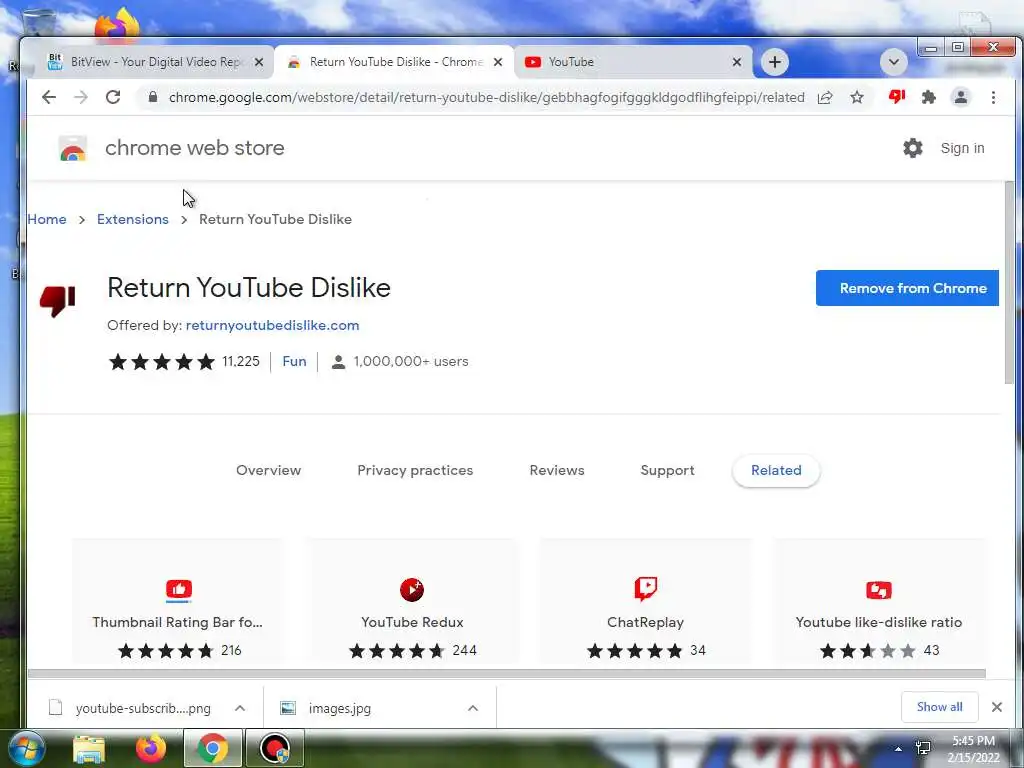
Task: Open the Privacy practices tab
Action: pyautogui.click(x=415, y=470)
